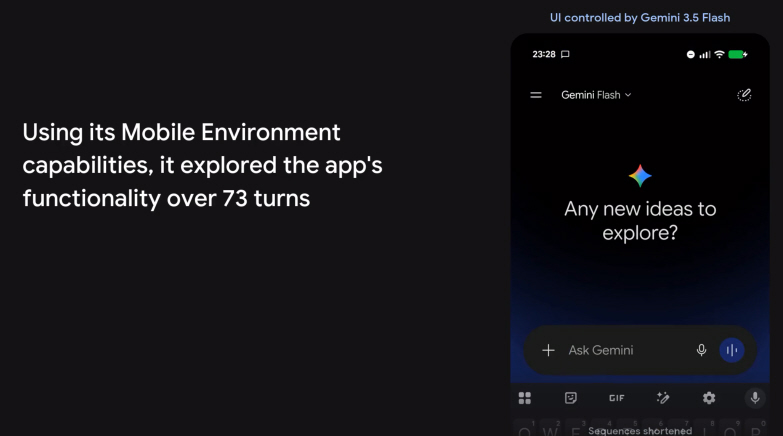Tap the signal strength icon in the status bar
Screen dimensions: 783x436
point(705,54)
